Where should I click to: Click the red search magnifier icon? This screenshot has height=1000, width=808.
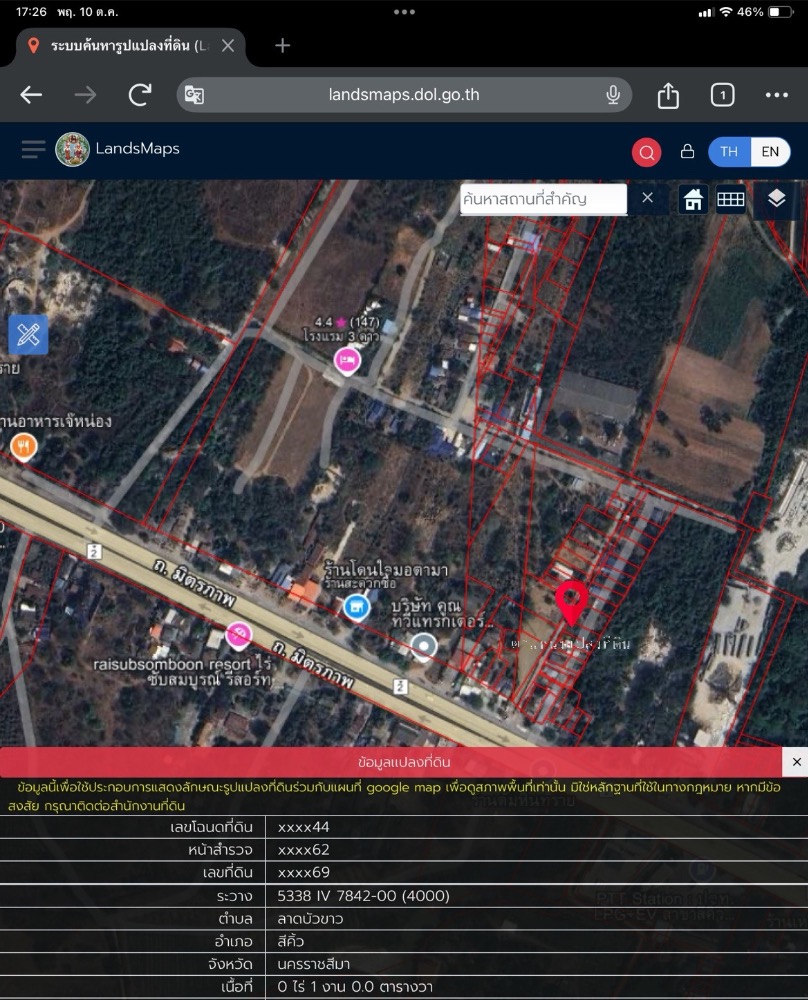click(646, 151)
